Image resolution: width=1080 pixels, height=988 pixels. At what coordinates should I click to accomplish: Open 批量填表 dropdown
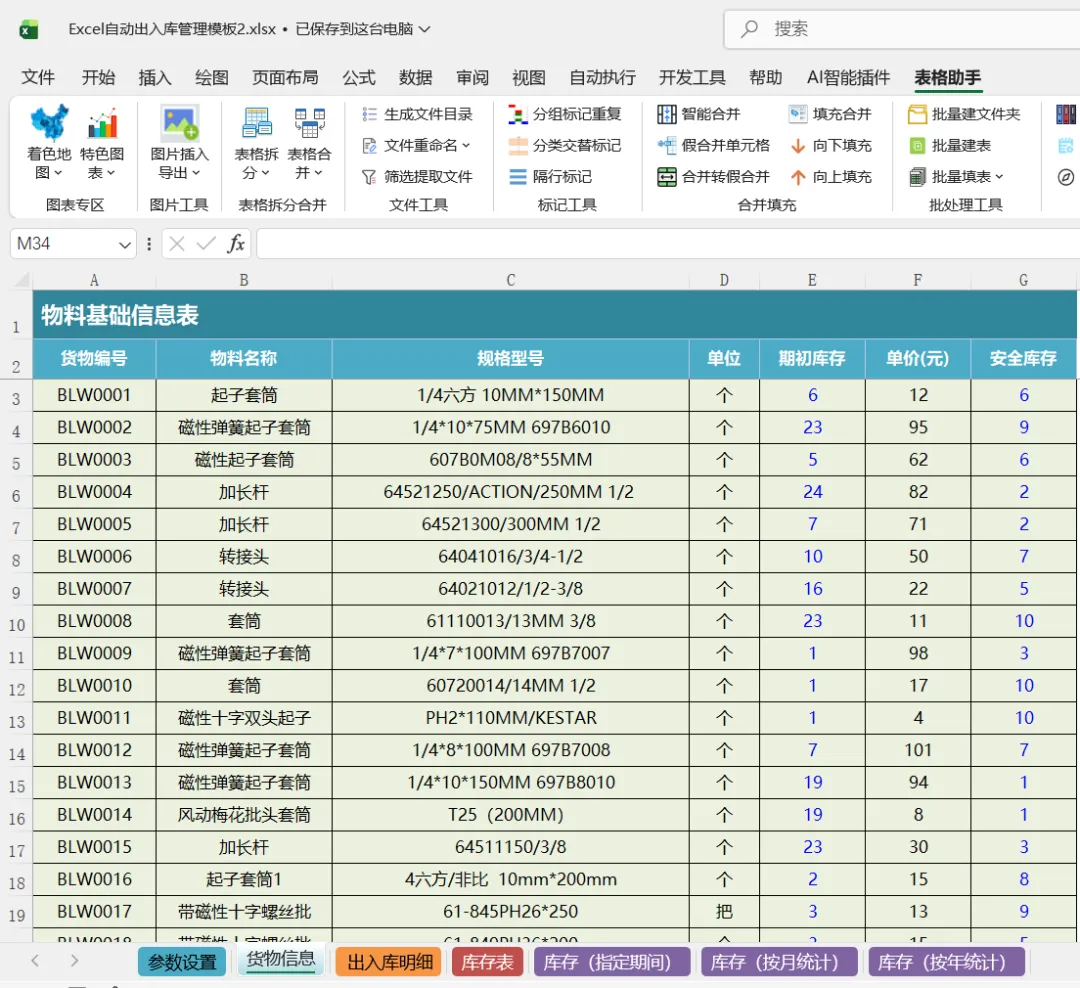pos(956,177)
